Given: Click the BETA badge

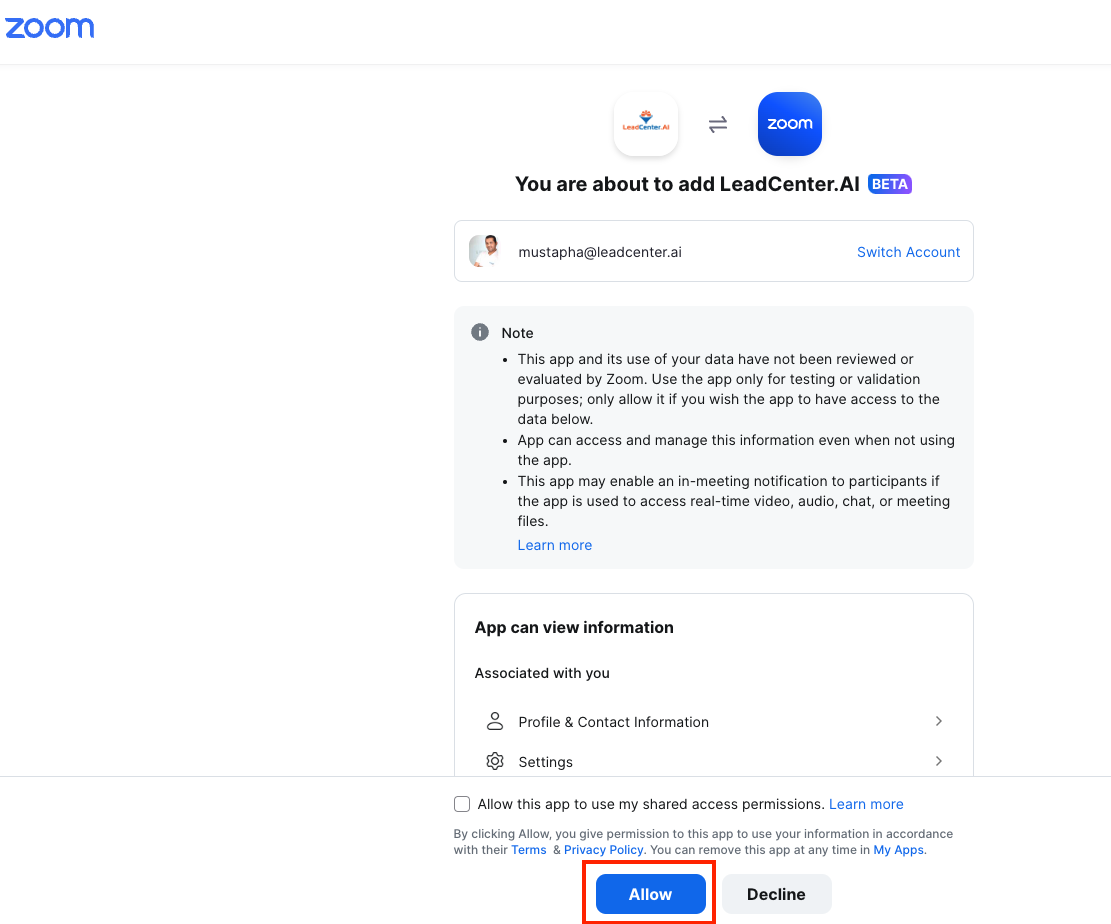Looking at the screenshot, I should [x=889, y=184].
